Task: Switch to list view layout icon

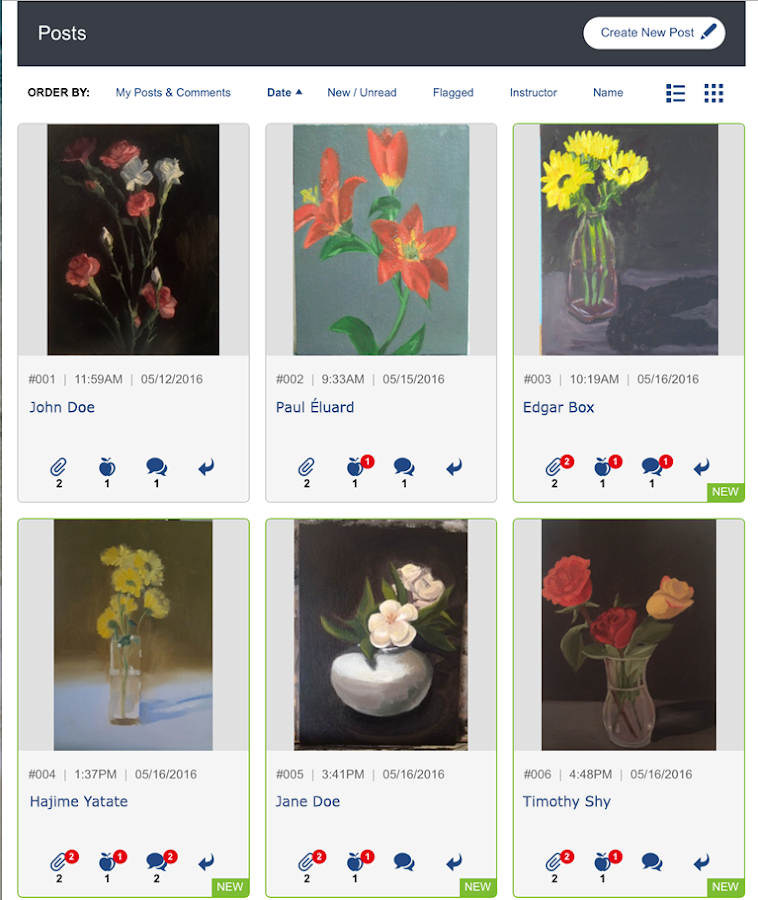Action: pos(675,93)
